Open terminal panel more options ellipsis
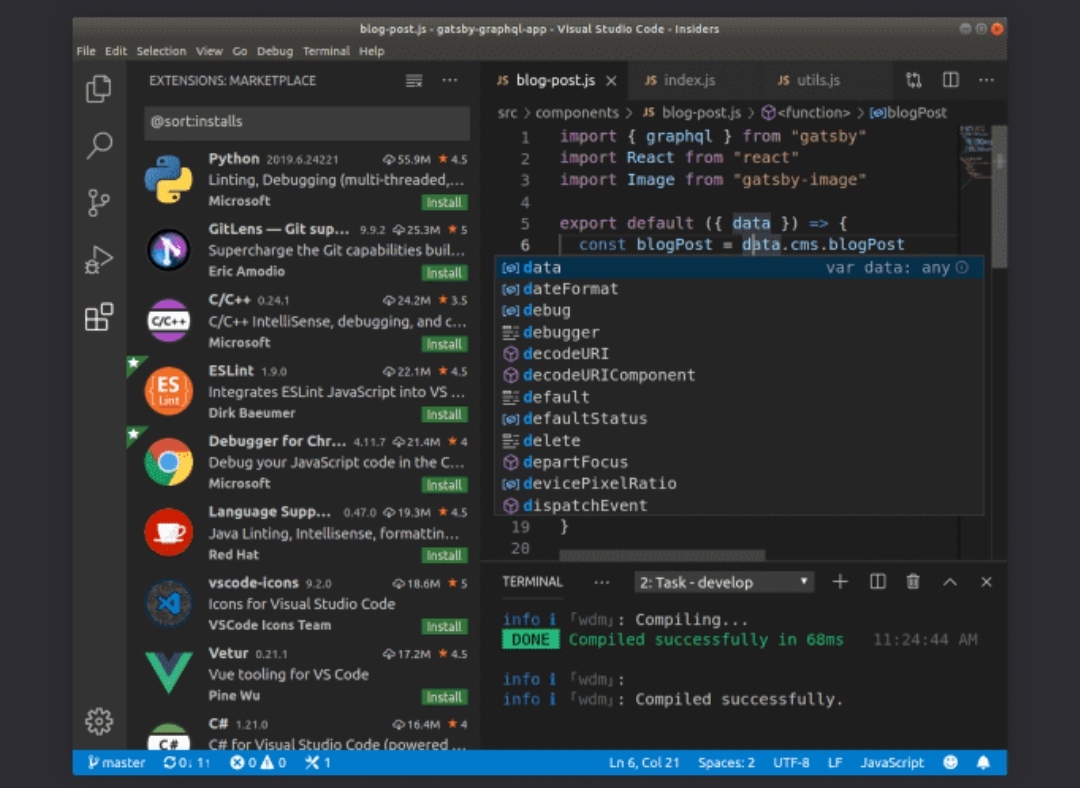Image resolution: width=1080 pixels, height=788 pixels. pos(602,583)
